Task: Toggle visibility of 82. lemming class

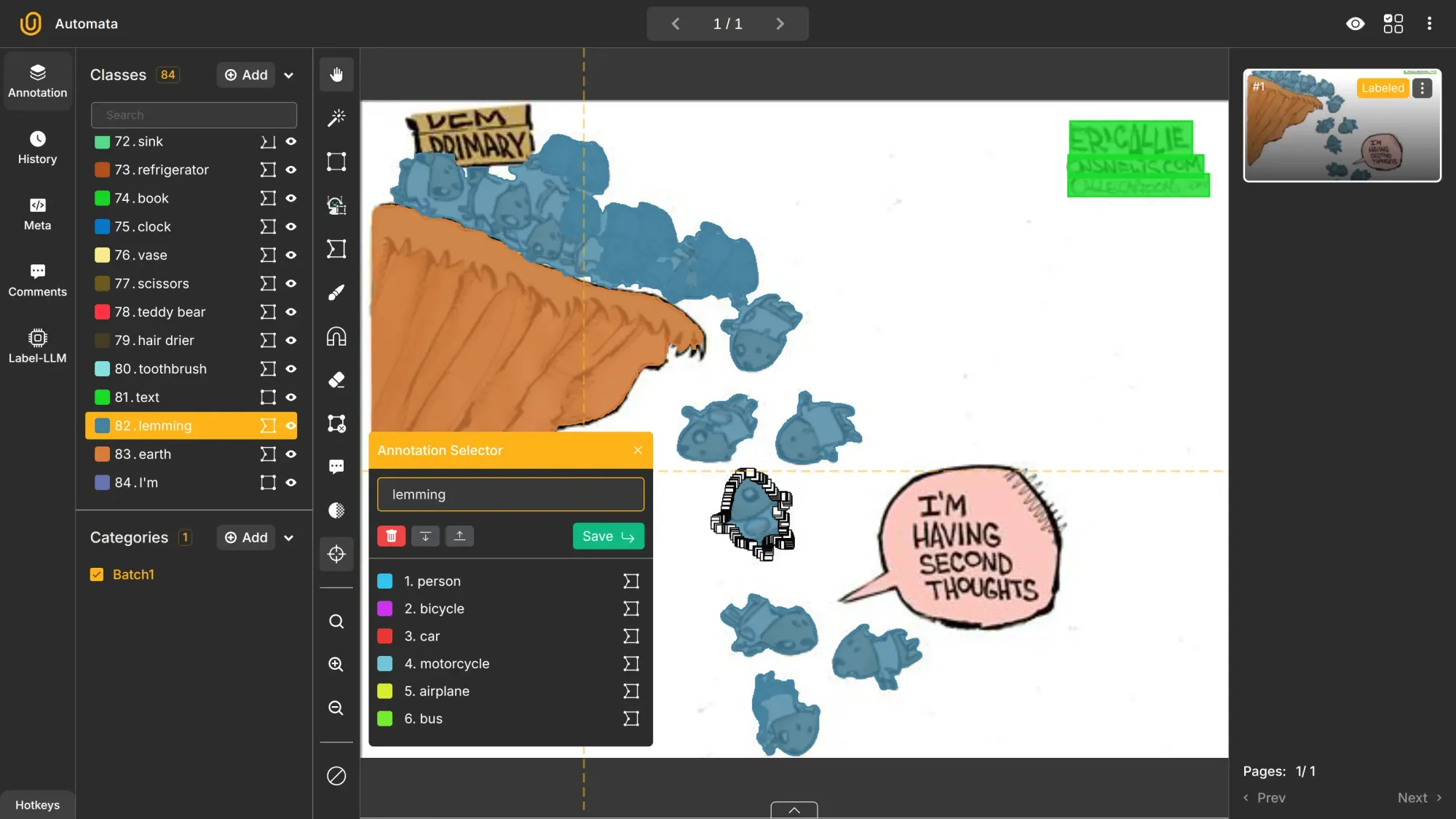Action: point(291,426)
